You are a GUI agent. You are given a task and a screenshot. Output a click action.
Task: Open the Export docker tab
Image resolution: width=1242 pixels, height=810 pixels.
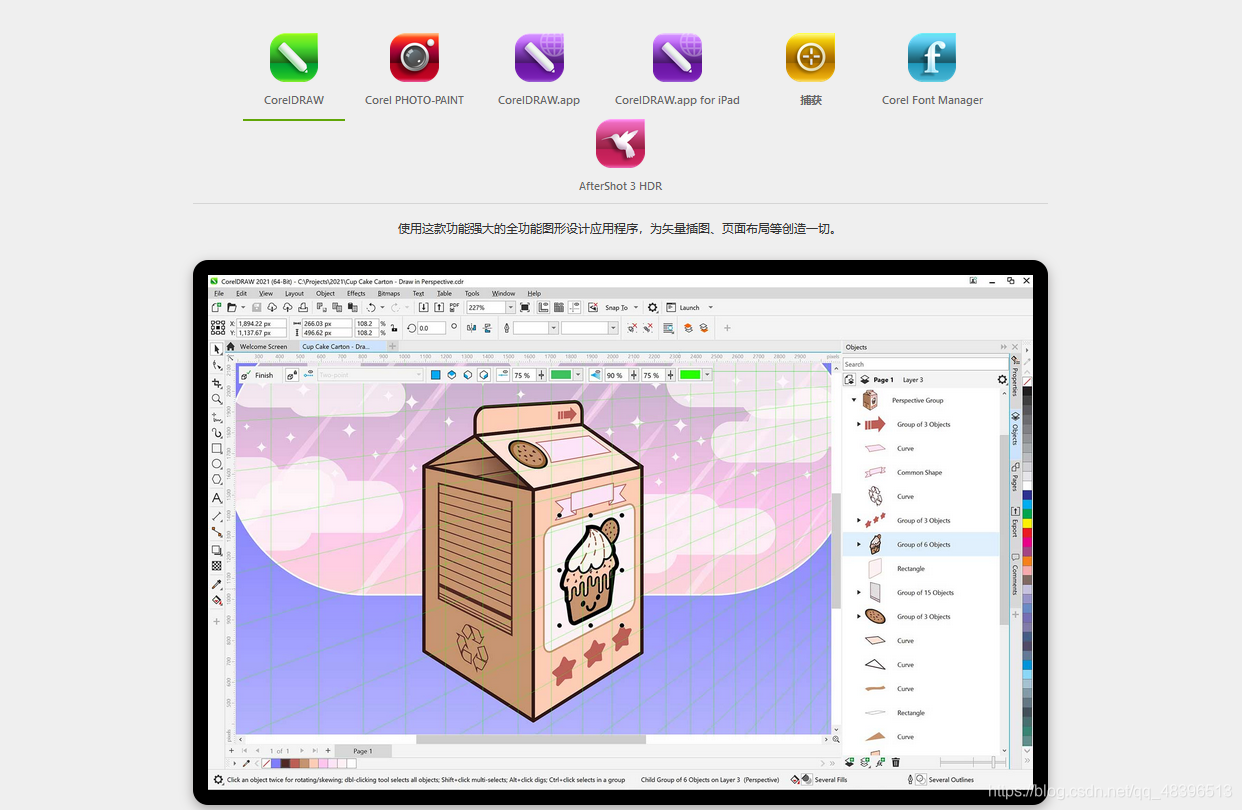[x=1014, y=521]
